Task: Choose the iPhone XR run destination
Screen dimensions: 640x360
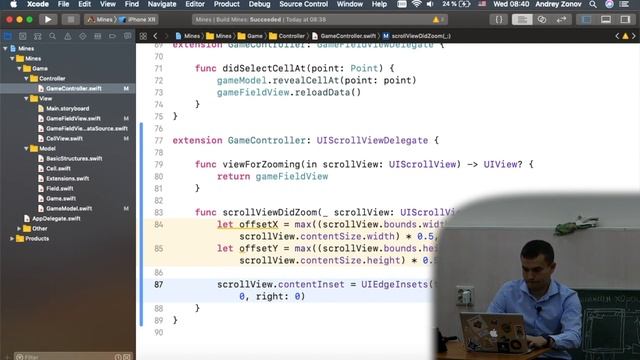Action: (x=137, y=19)
